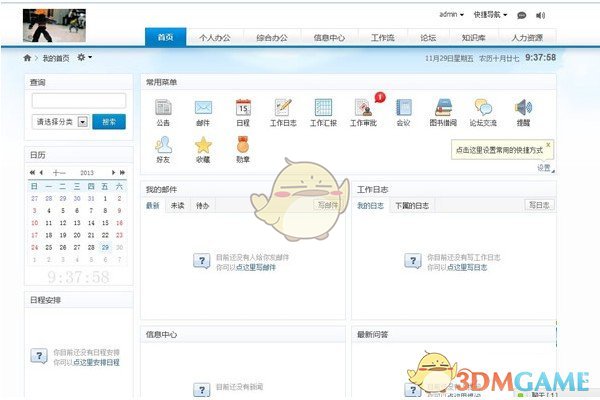This screenshot has height=400, width=600.
Task: Switch to 最新 mail tab
Action: point(153,206)
